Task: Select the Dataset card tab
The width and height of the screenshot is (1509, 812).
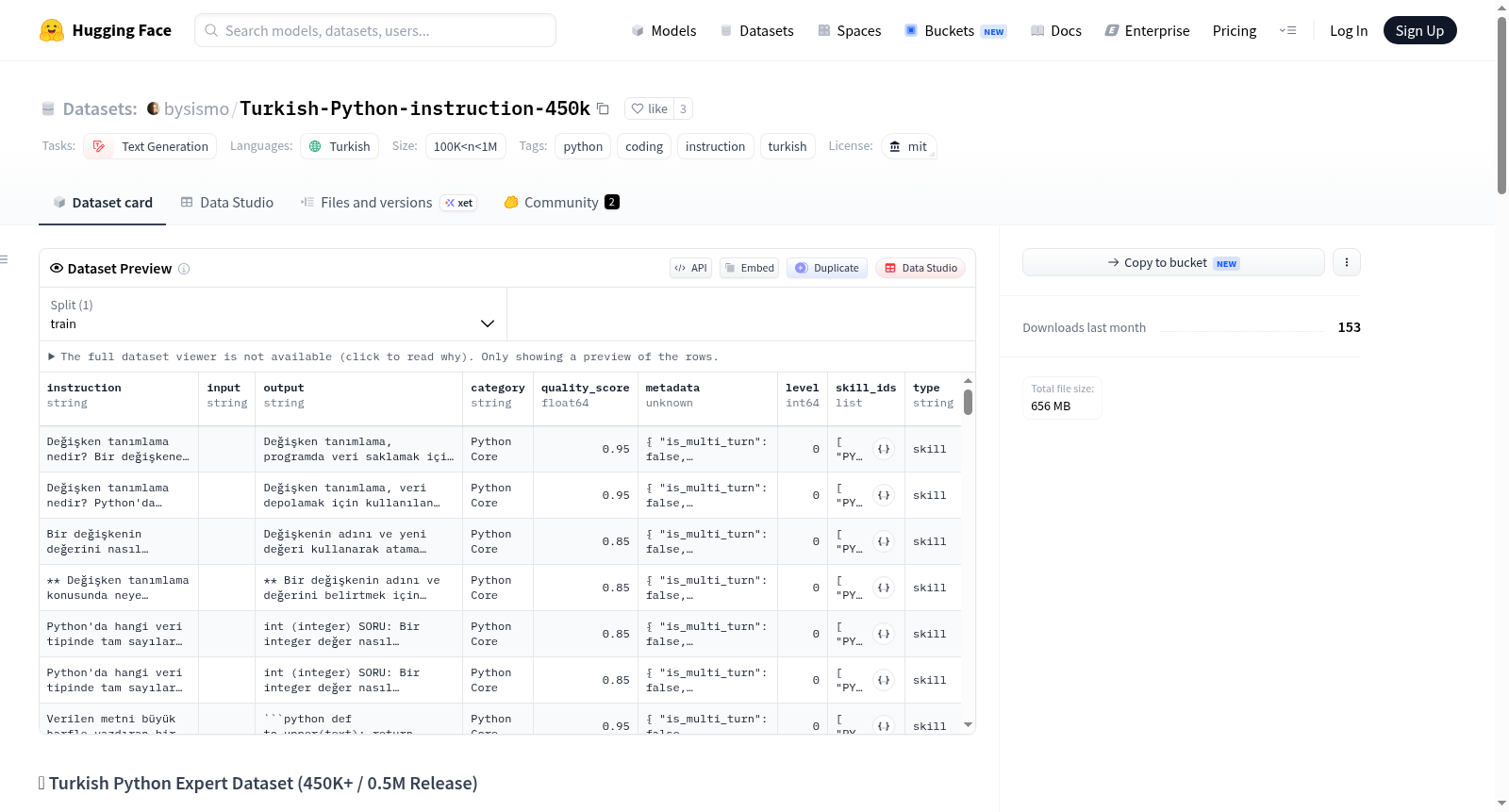Action: 102,202
